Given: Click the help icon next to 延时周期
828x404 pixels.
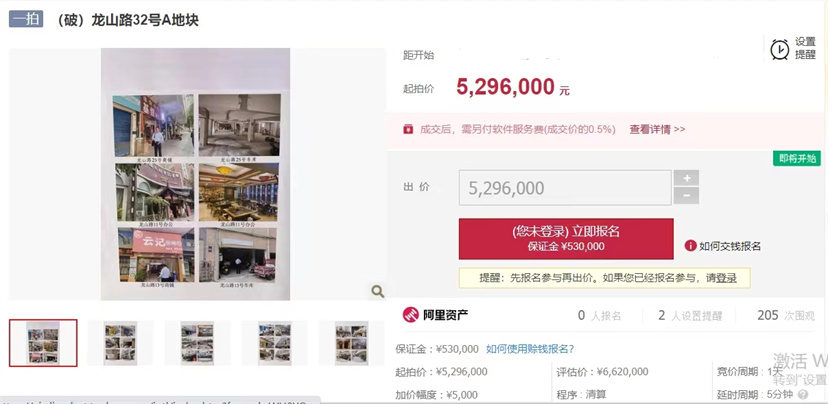Looking at the screenshot, I should point(803,394).
